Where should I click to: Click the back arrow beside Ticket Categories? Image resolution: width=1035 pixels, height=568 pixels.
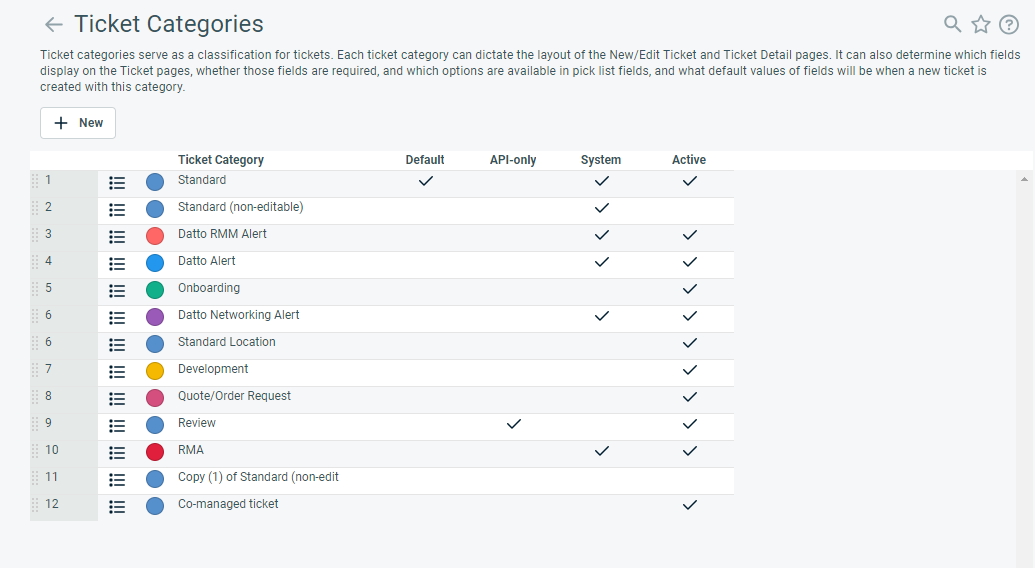click(x=54, y=25)
